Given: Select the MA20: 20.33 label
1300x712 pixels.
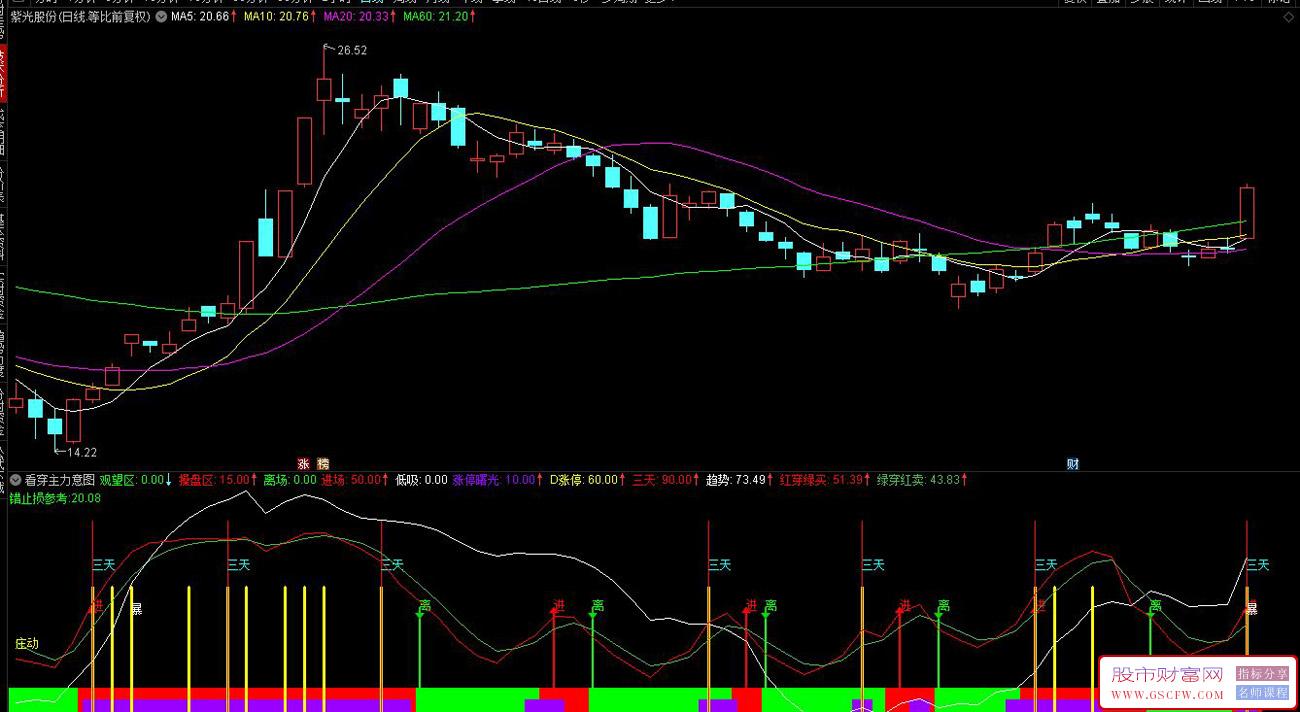Looking at the screenshot, I should point(361,17).
